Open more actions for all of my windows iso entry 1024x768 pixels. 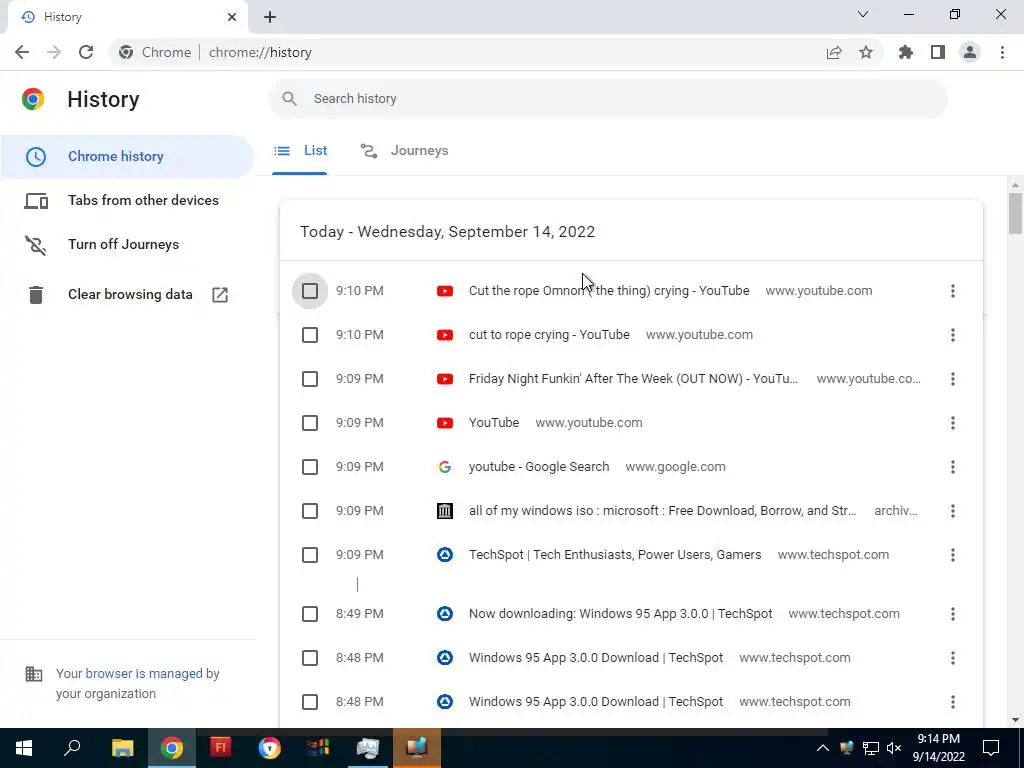953,511
